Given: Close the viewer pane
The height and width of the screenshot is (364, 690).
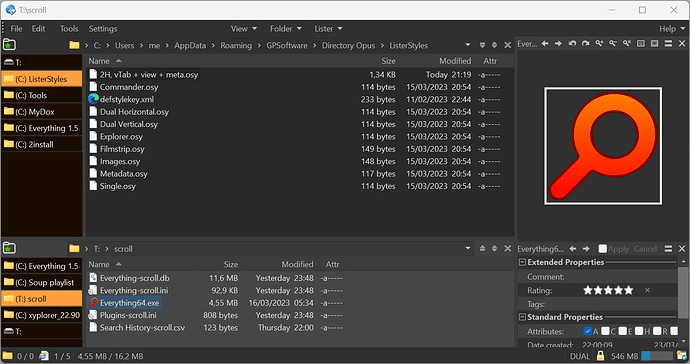Looking at the screenshot, I should point(682,44).
